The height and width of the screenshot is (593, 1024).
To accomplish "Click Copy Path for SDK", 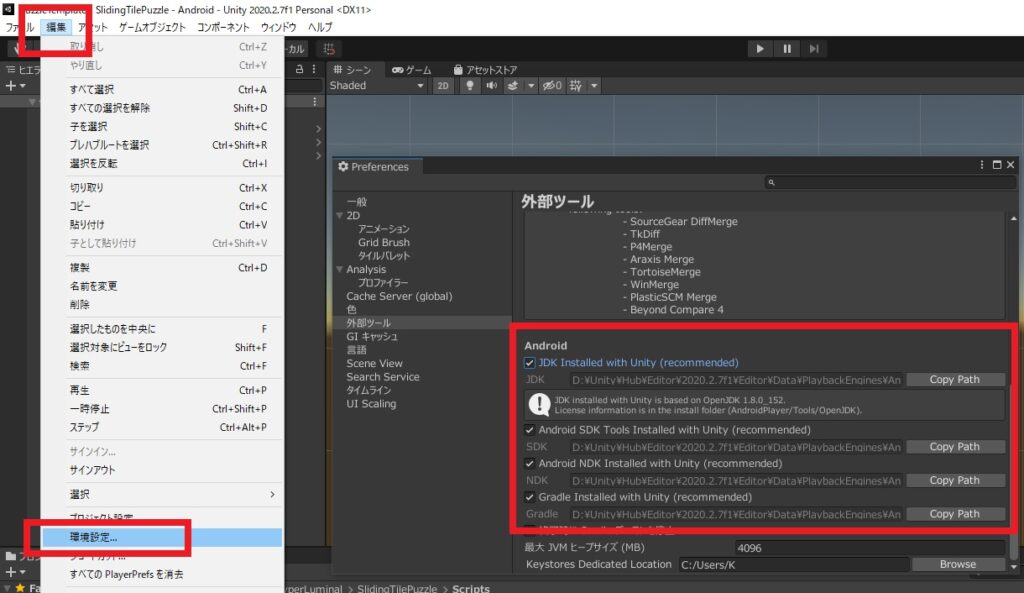I will [x=955, y=447].
